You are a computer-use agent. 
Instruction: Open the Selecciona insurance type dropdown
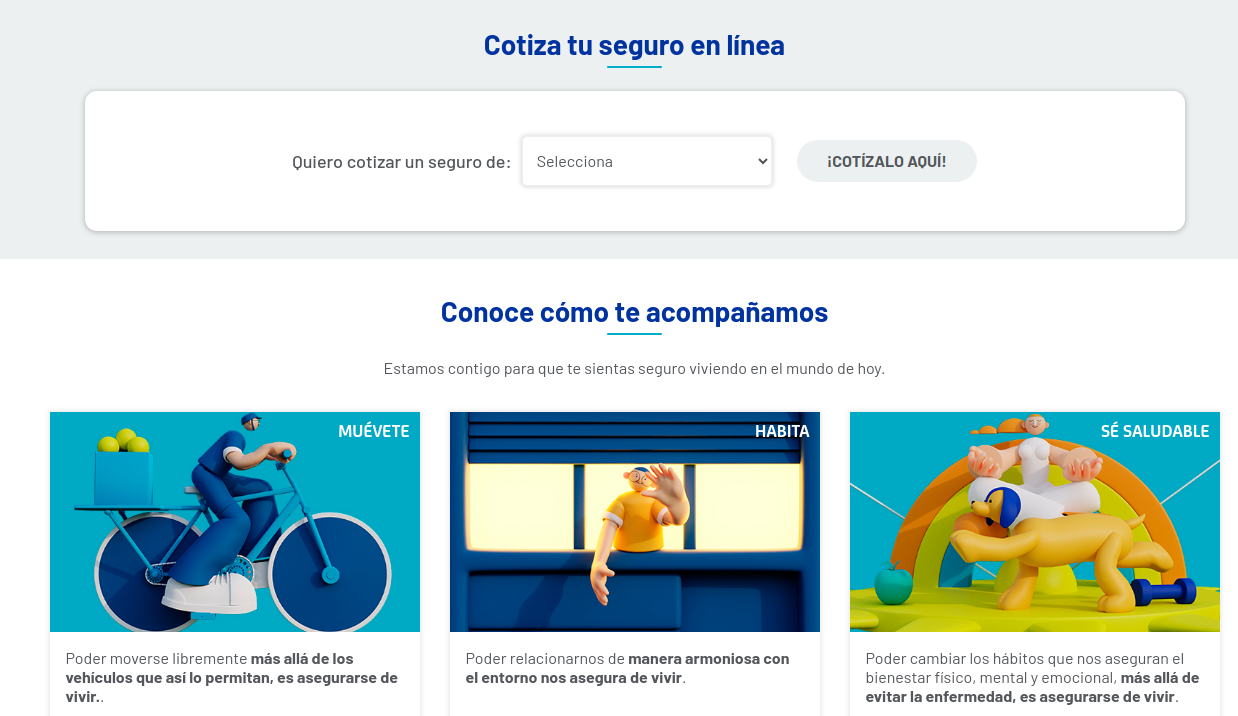[647, 161]
